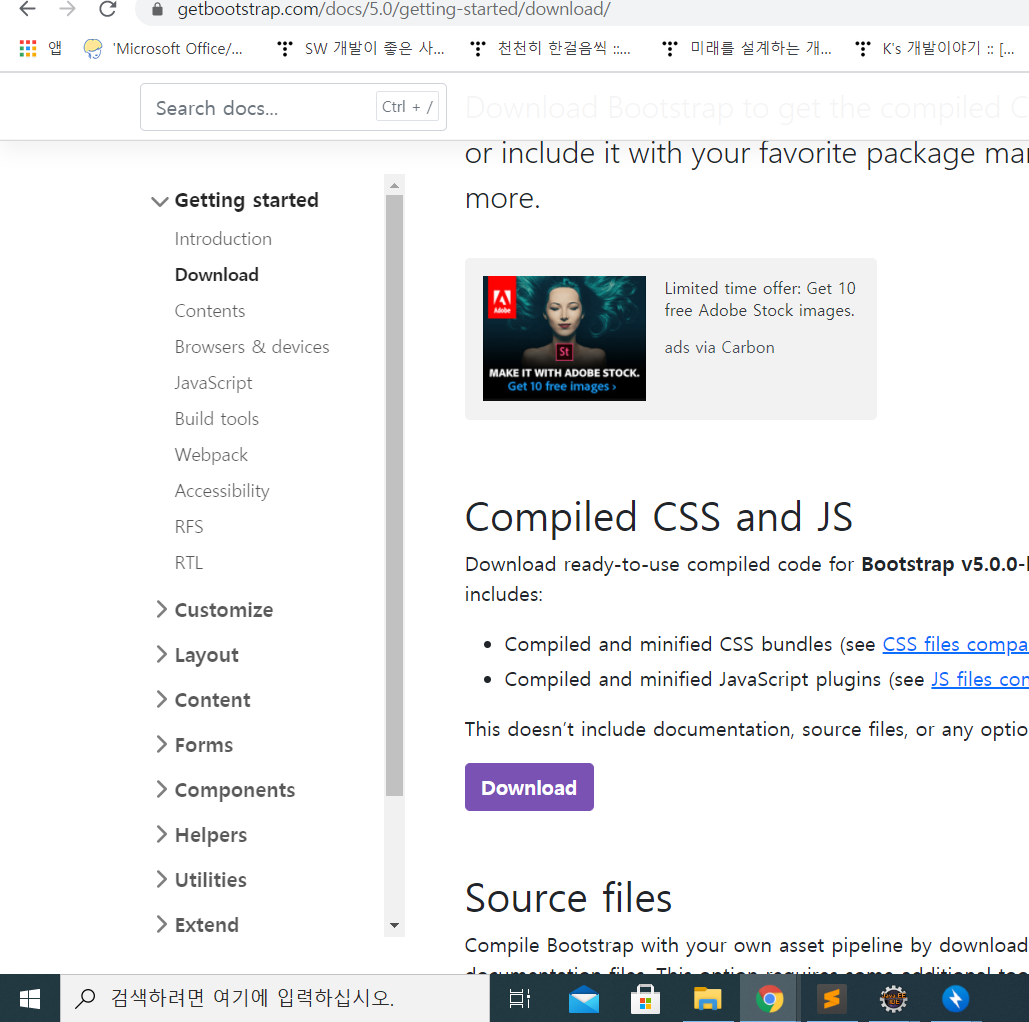Open Browsers & devices page

(252, 347)
